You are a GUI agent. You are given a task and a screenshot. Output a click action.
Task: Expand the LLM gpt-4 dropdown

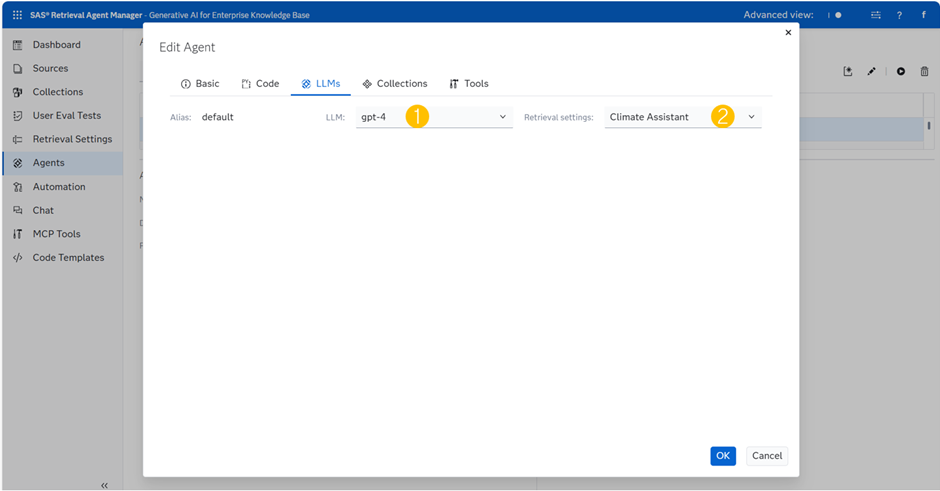pyautogui.click(x=502, y=117)
